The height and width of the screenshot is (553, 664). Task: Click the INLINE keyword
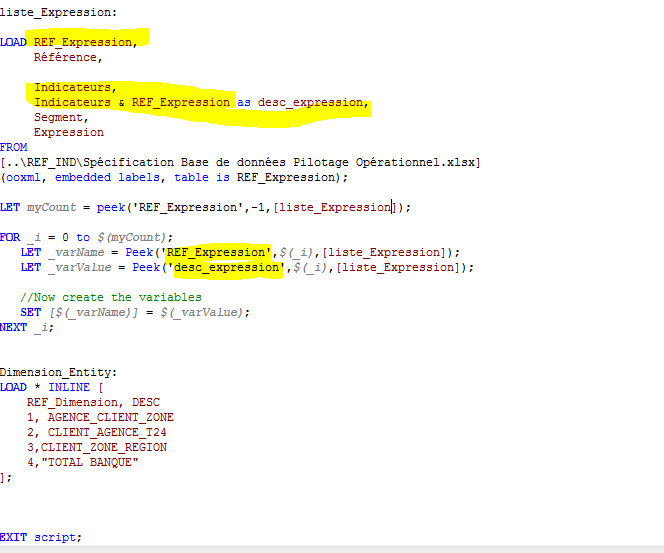(69, 387)
